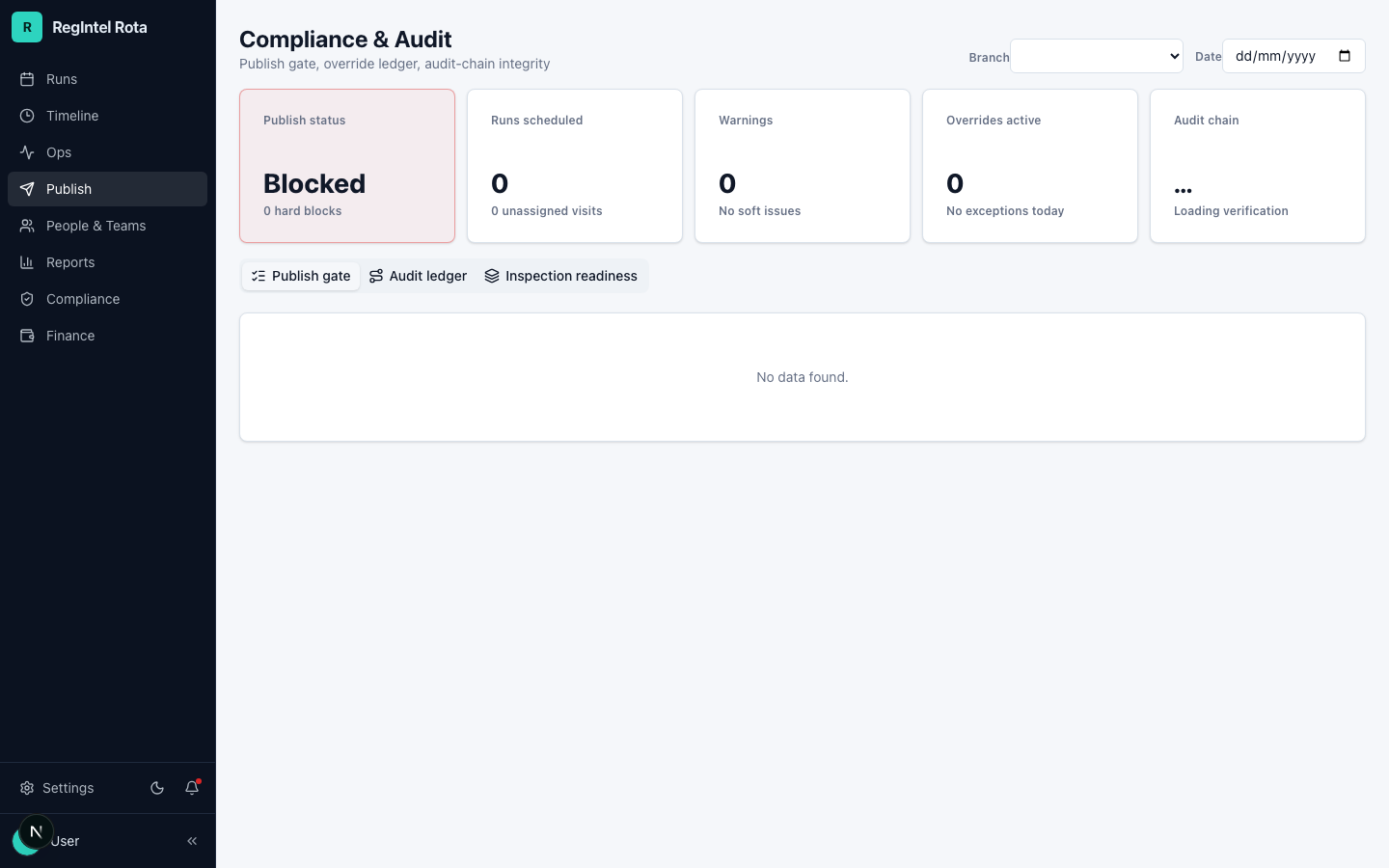
Task: Open notifications bell
Action: pos(192,788)
